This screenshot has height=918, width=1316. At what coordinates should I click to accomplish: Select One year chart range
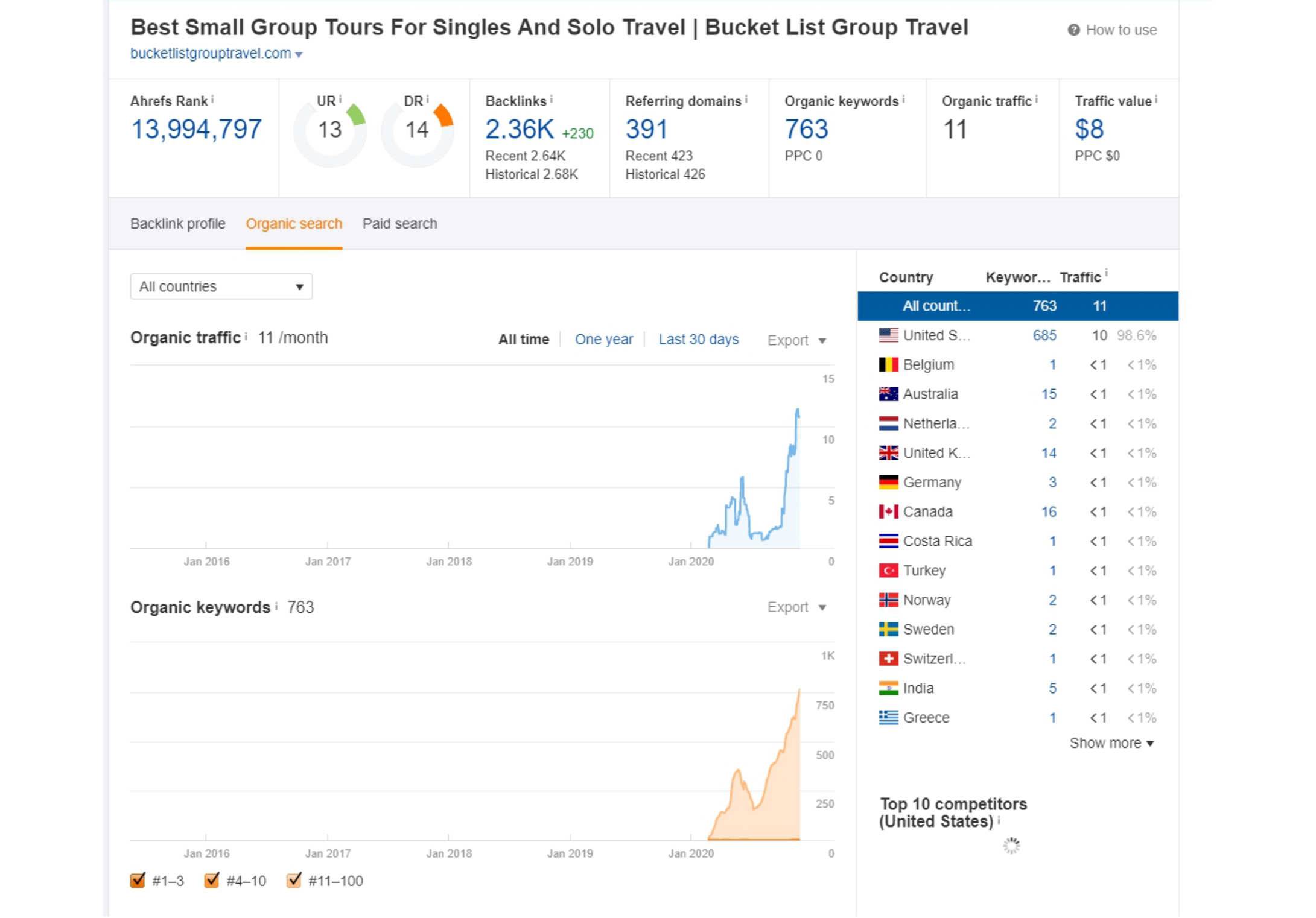[x=604, y=340]
